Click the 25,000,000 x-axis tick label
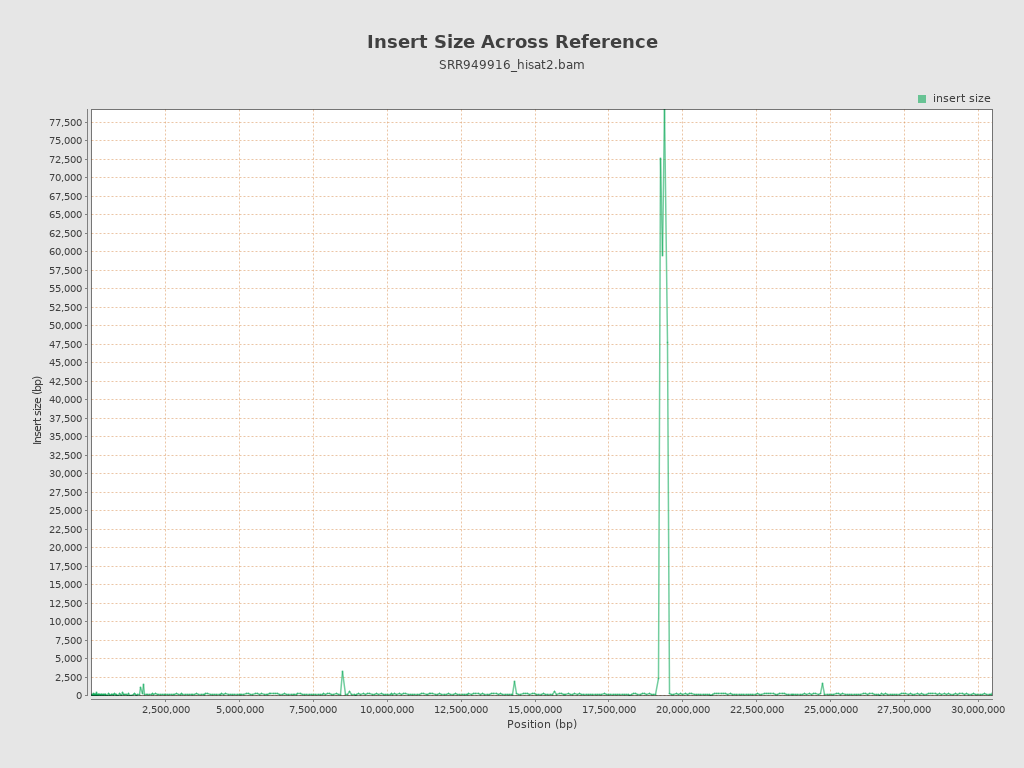The height and width of the screenshot is (768, 1024). point(830,710)
